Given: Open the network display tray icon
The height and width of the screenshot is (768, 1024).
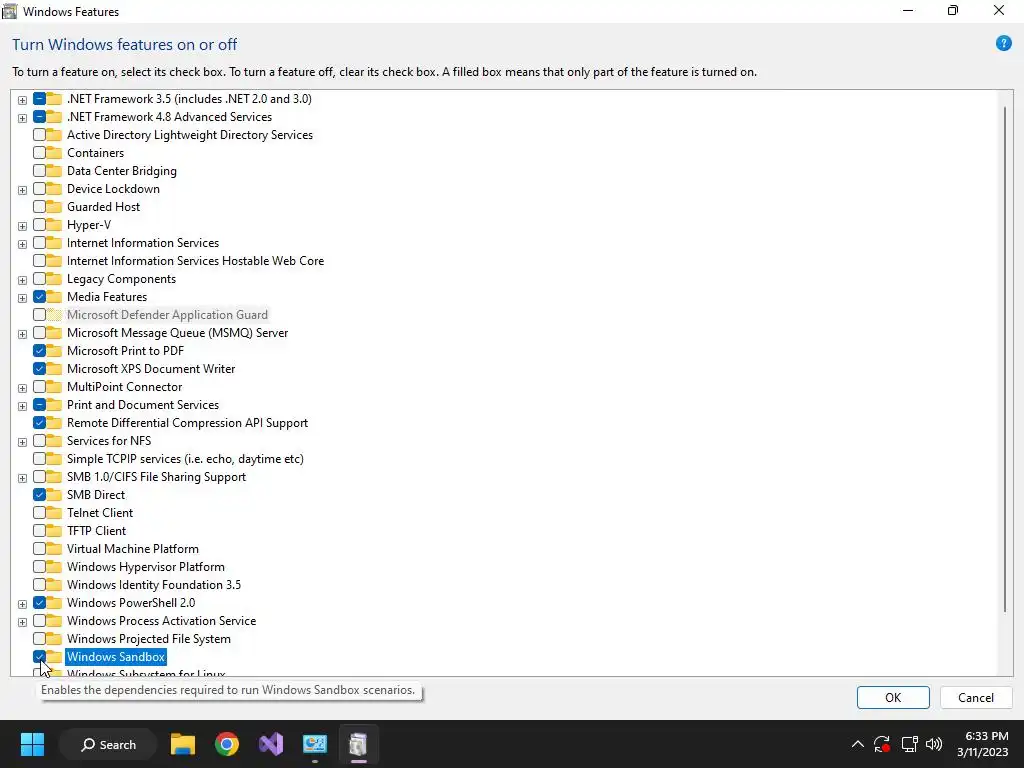Looking at the screenshot, I should click(909, 744).
